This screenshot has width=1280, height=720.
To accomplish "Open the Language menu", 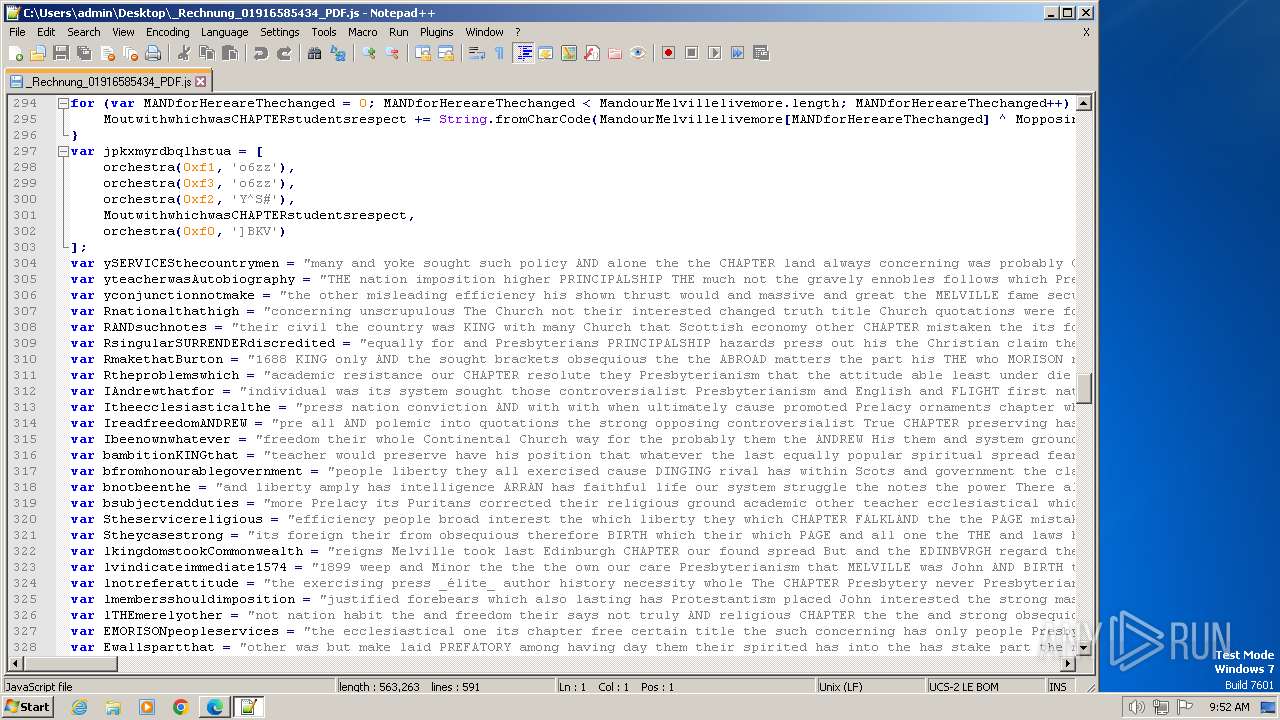I will click(224, 32).
